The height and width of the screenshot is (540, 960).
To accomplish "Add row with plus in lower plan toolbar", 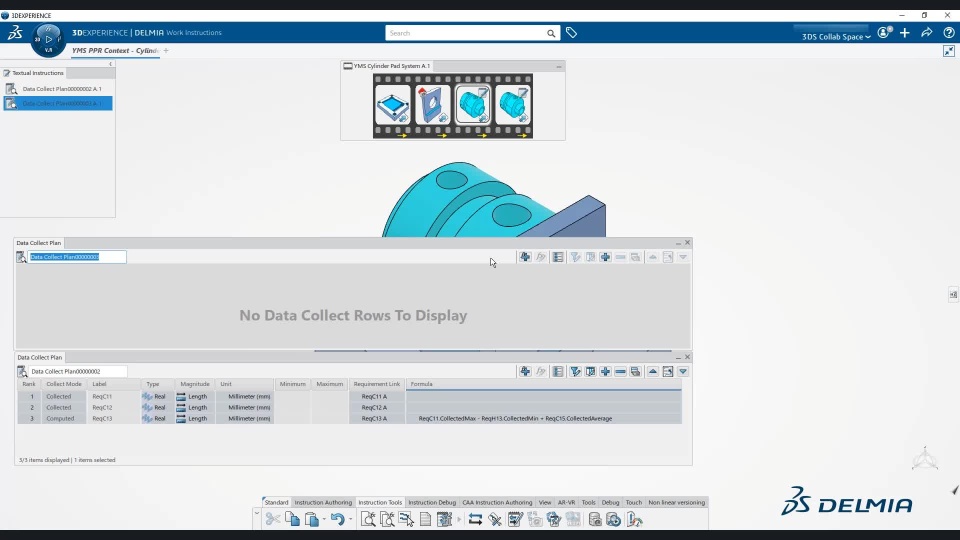I will point(605,372).
